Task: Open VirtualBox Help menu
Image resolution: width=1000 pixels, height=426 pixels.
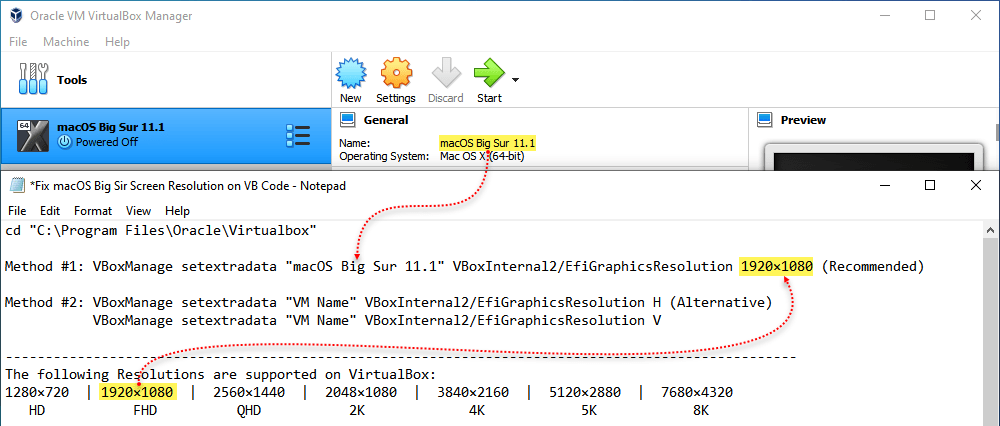Action: 117,41
